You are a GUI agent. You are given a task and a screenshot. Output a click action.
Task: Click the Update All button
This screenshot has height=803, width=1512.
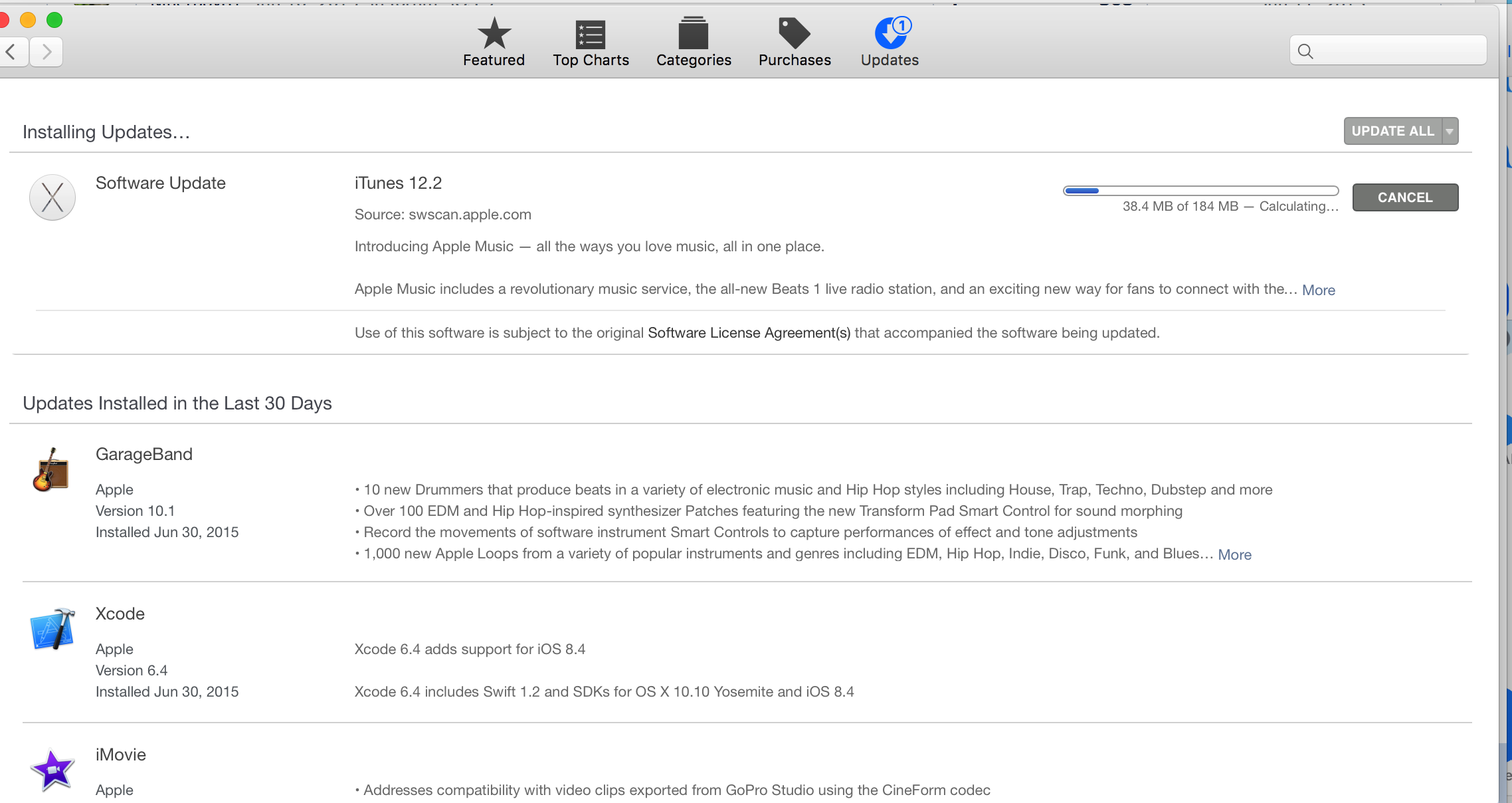[x=1393, y=131]
